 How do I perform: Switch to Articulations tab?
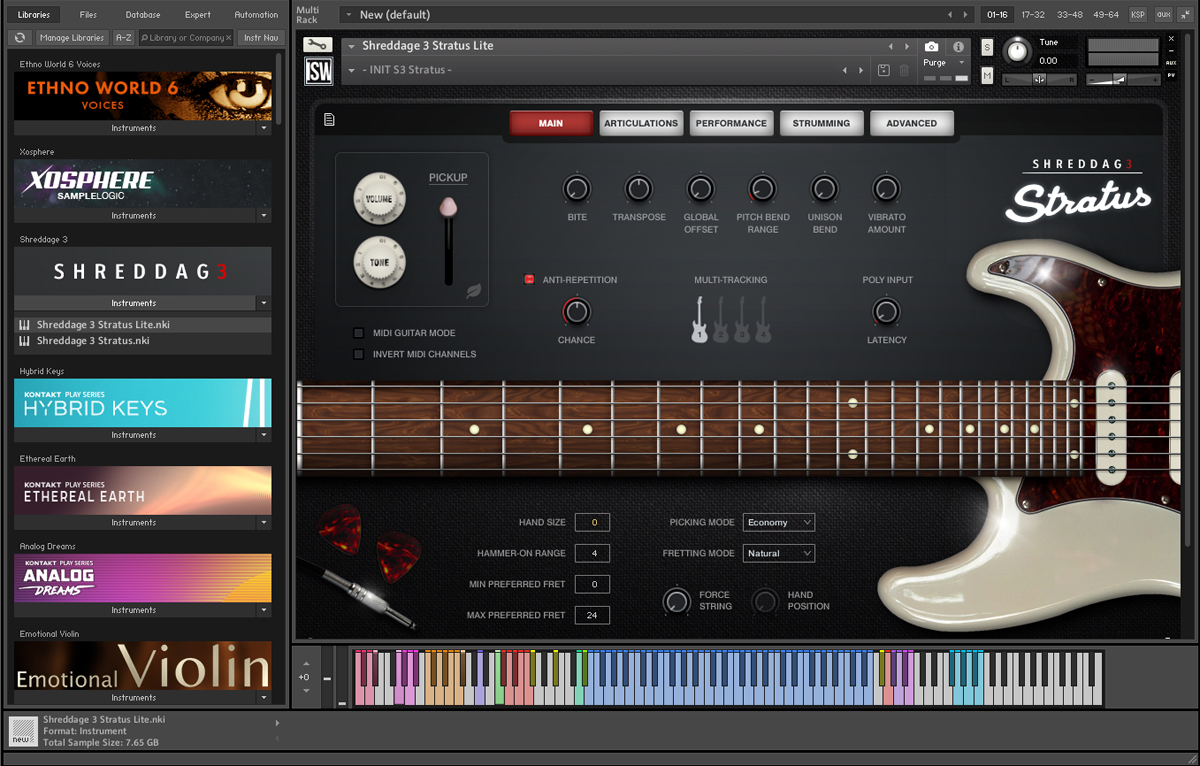pos(641,123)
